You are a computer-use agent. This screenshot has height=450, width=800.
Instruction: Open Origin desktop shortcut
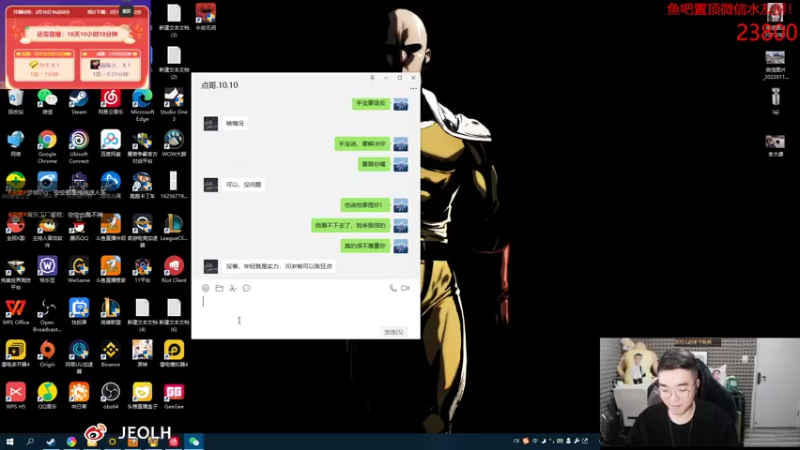(47, 354)
